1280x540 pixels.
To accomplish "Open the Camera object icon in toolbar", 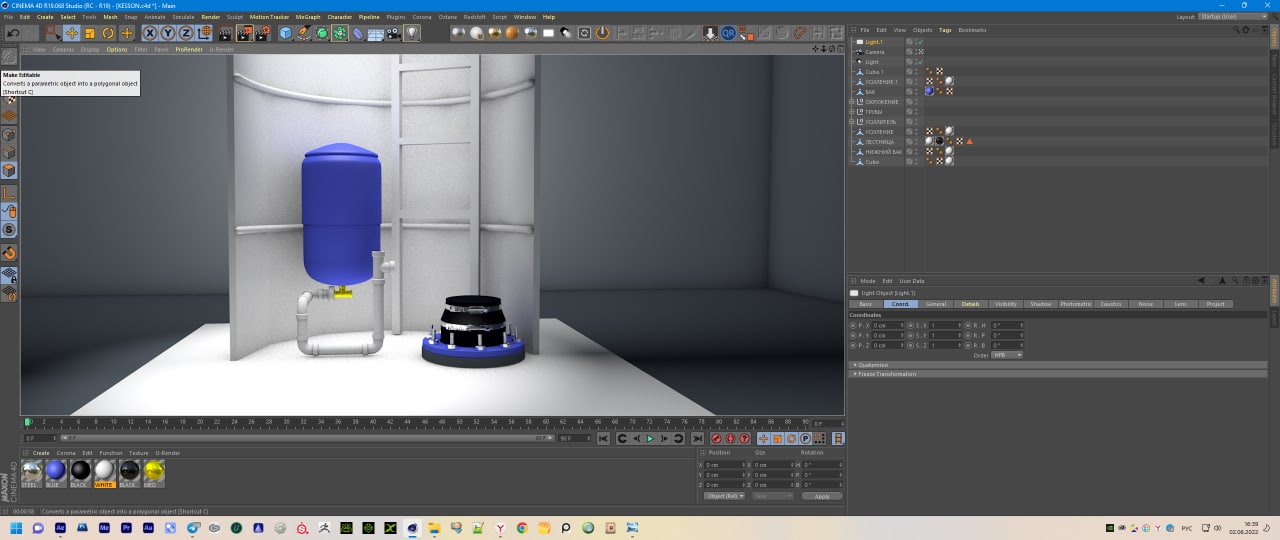I will (x=393, y=33).
